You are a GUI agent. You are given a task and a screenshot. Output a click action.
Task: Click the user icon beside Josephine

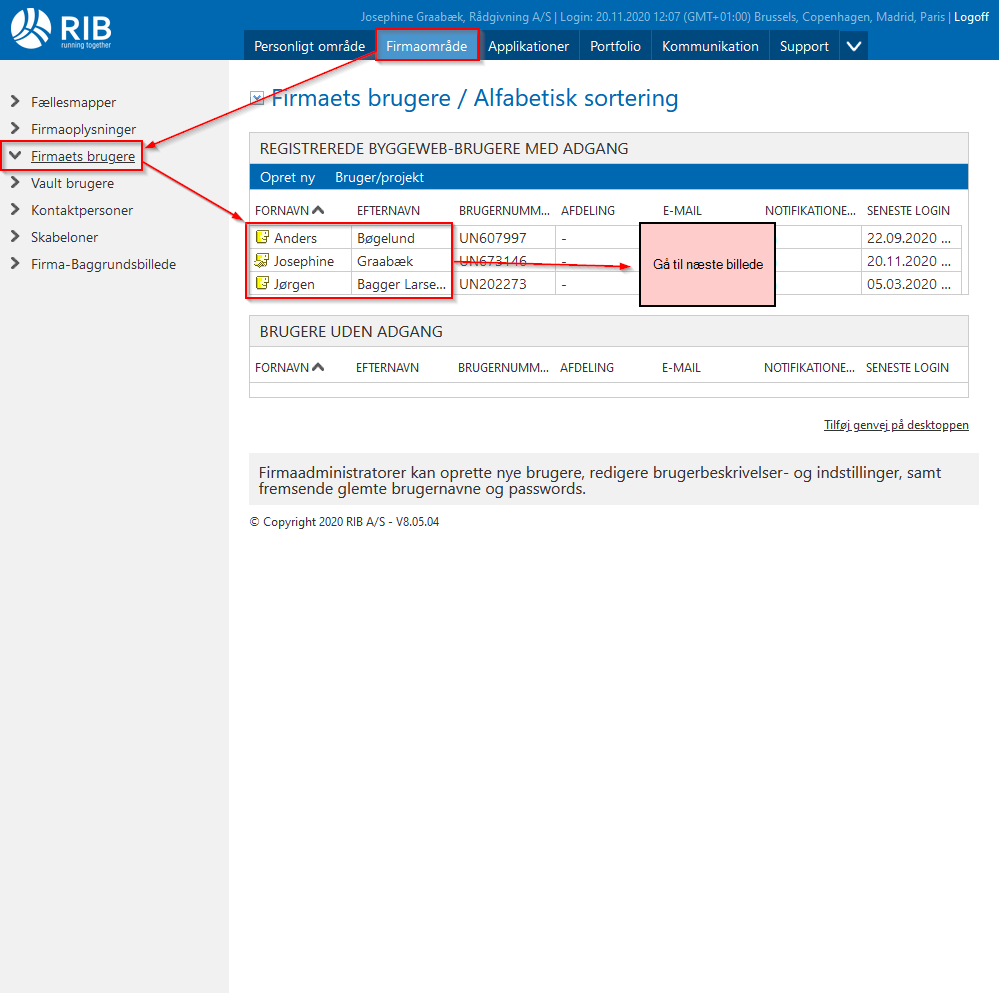tap(262, 261)
